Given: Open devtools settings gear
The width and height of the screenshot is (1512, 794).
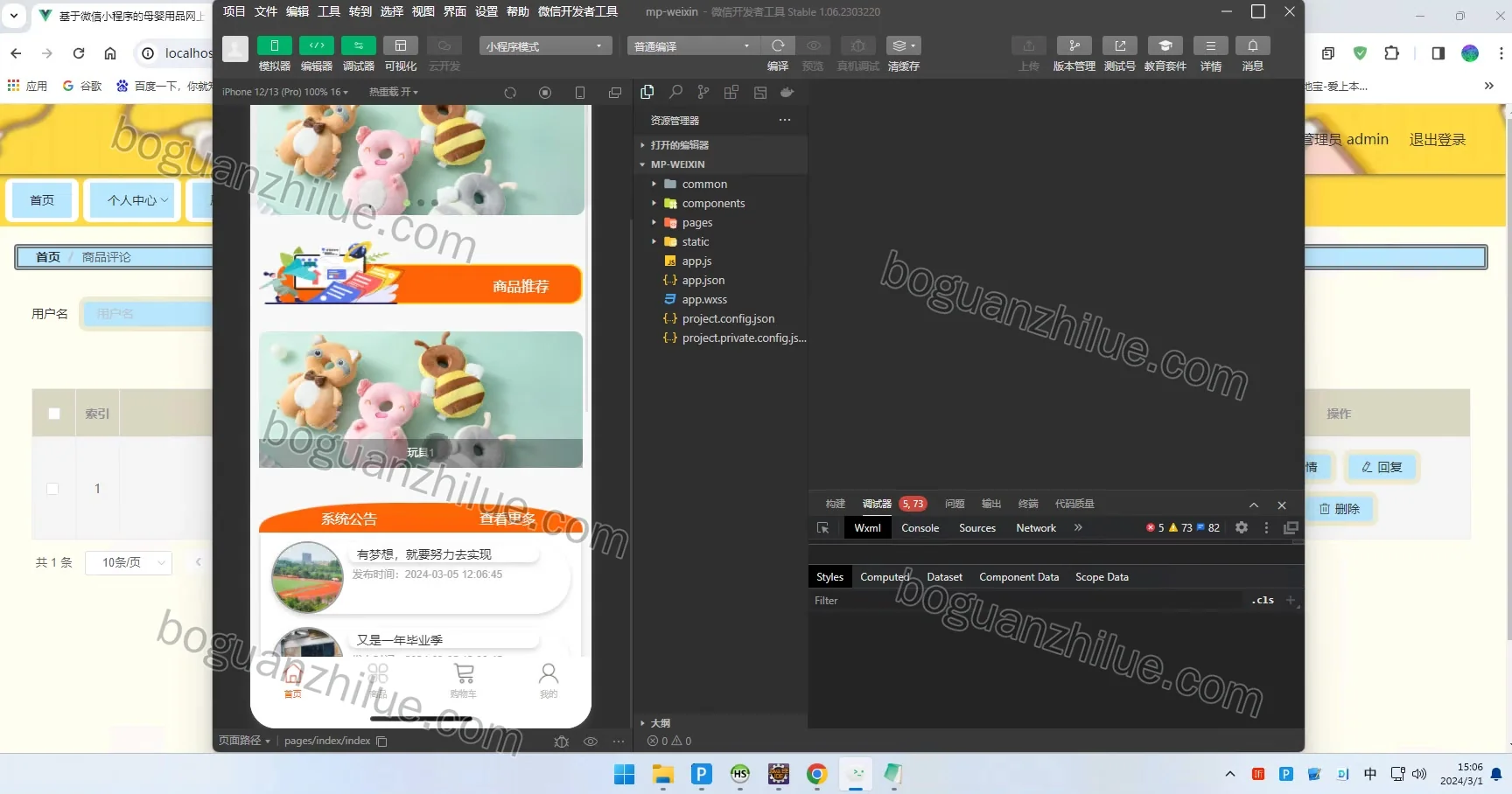Looking at the screenshot, I should pos(1241,527).
